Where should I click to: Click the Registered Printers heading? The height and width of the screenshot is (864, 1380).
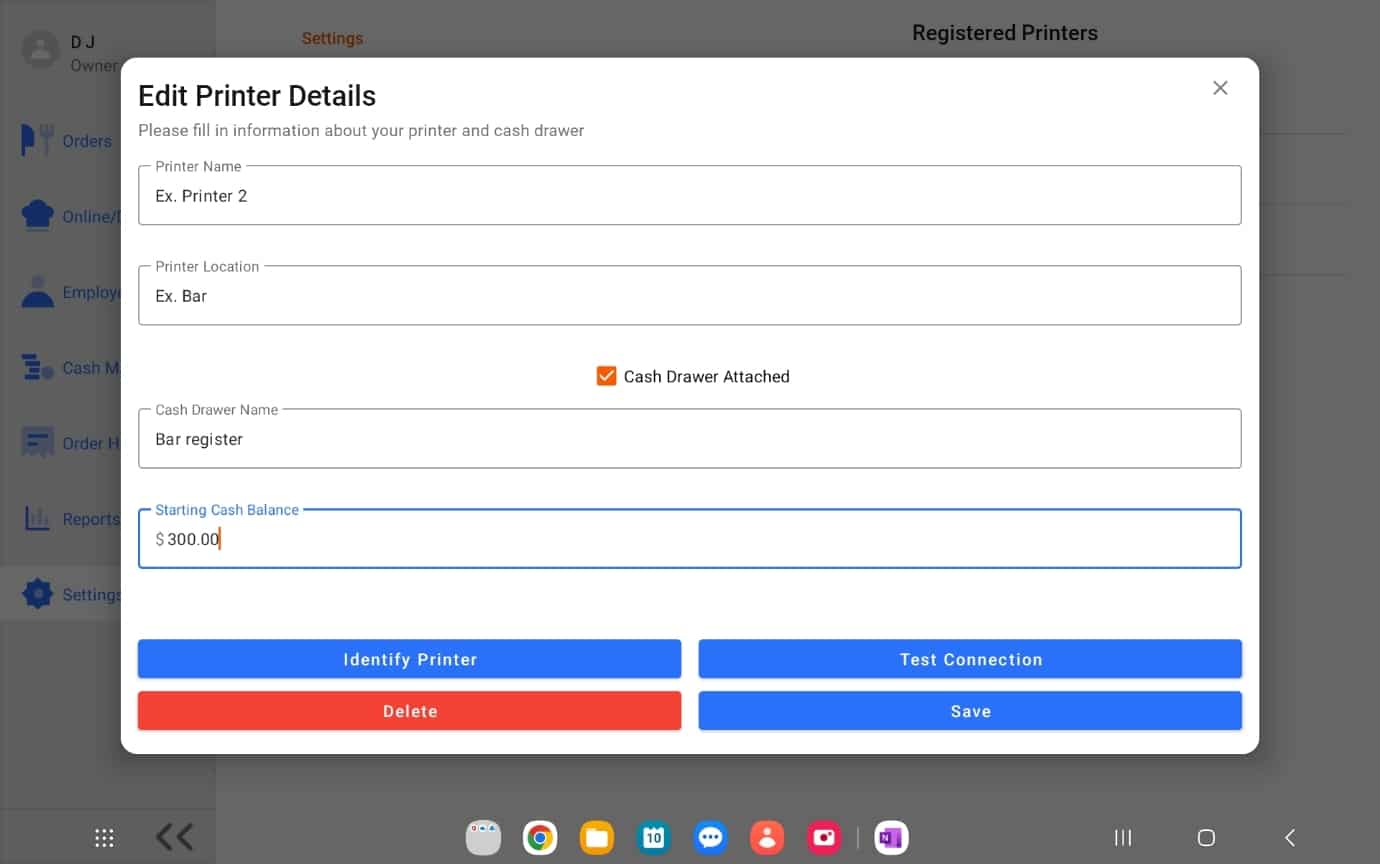(x=1005, y=33)
